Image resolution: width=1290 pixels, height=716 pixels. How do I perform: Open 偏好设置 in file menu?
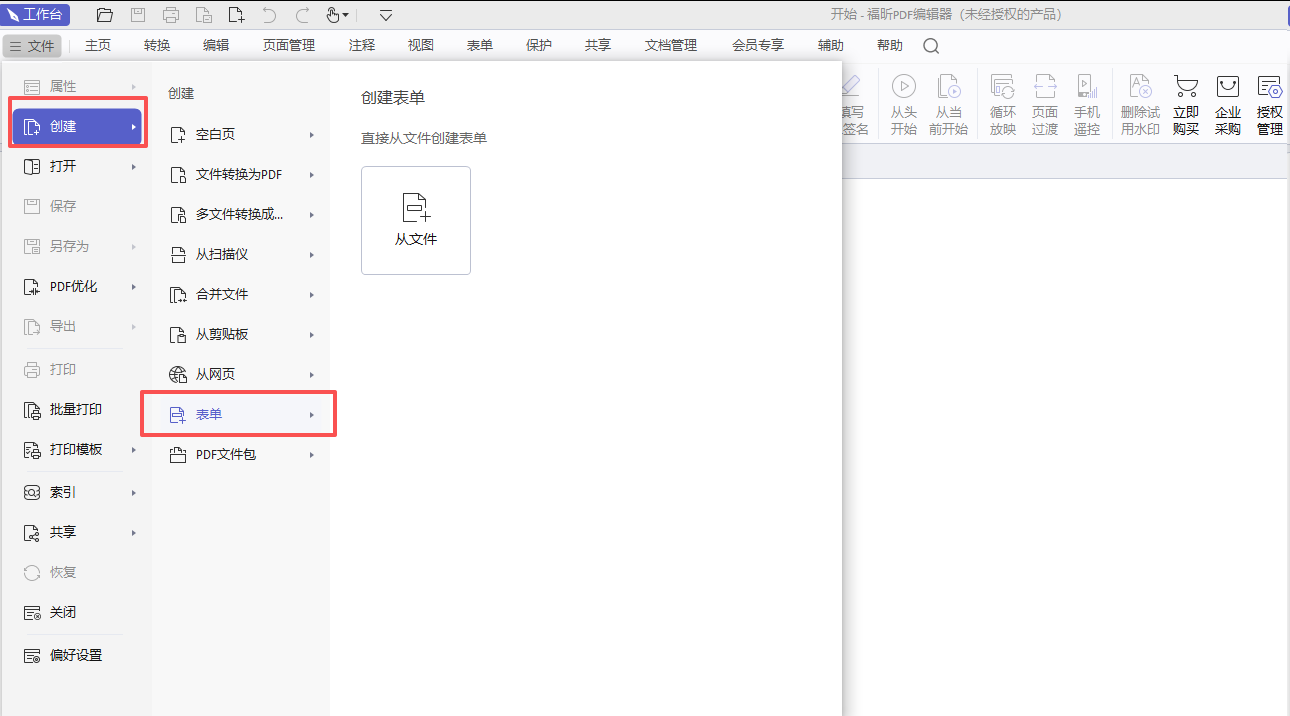tap(75, 656)
